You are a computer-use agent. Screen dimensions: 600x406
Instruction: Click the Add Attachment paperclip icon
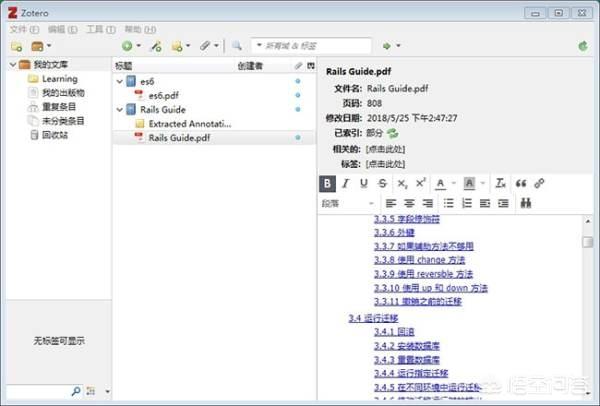[205, 46]
